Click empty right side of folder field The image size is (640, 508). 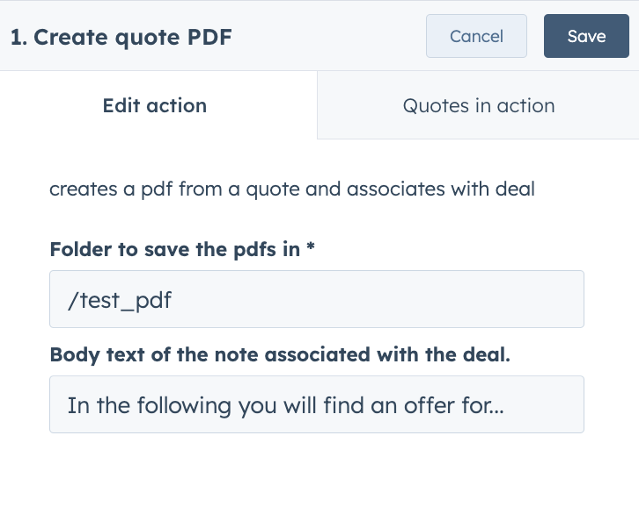coord(450,299)
